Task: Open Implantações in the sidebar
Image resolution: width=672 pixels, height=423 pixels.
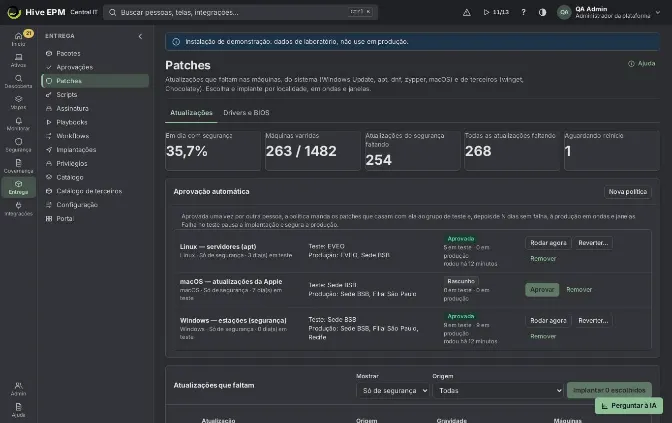Action: click(95, 150)
